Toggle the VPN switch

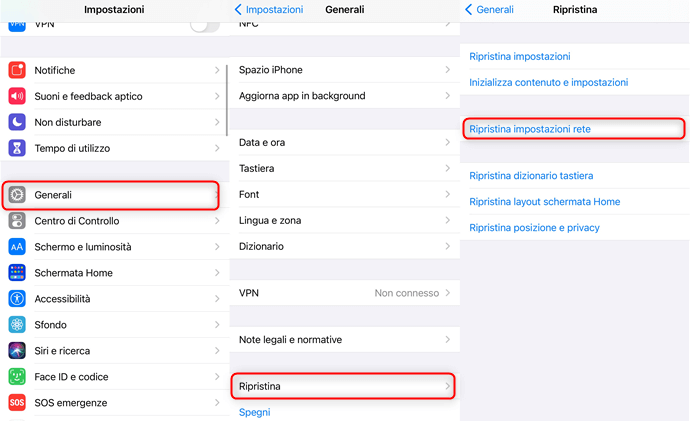pyautogui.click(x=205, y=26)
